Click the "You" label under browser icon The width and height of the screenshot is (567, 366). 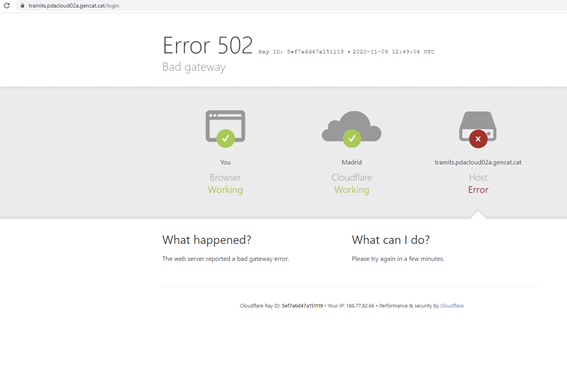[225, 162]
